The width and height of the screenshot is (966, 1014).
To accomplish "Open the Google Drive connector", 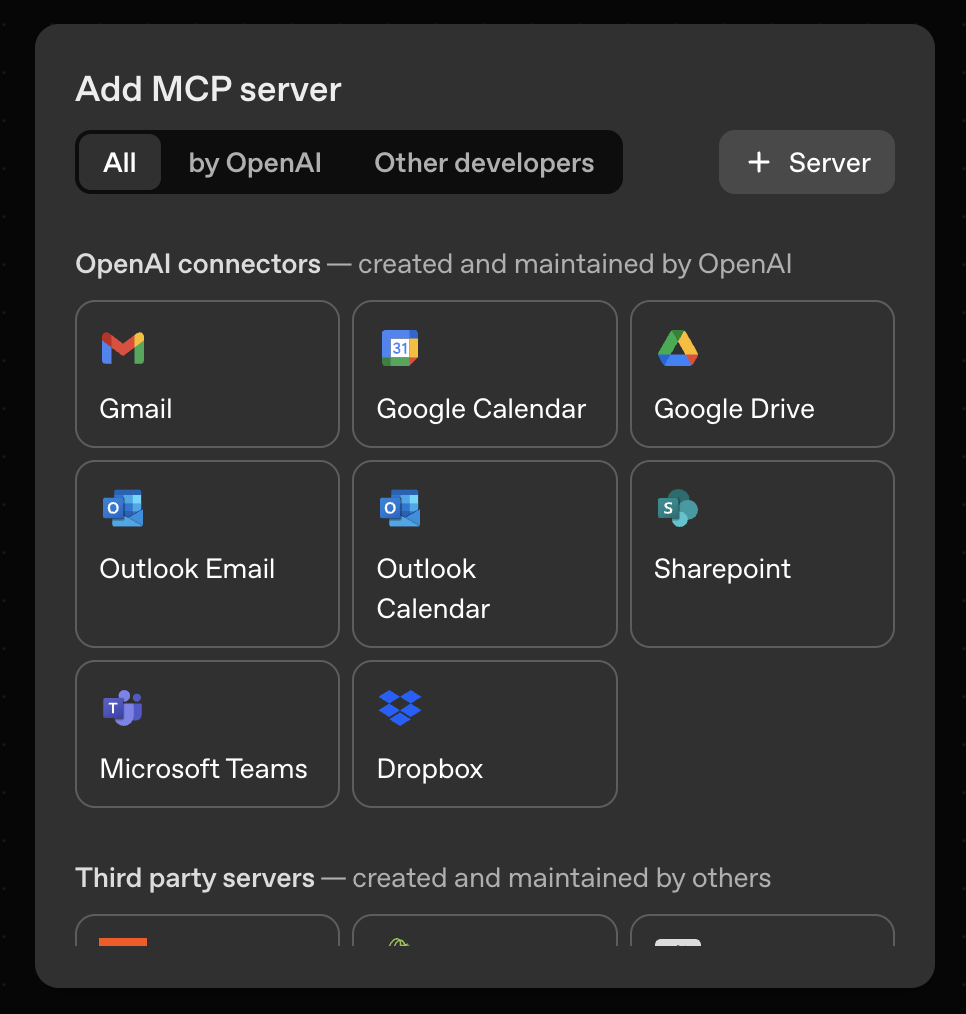I will point(761,374).
